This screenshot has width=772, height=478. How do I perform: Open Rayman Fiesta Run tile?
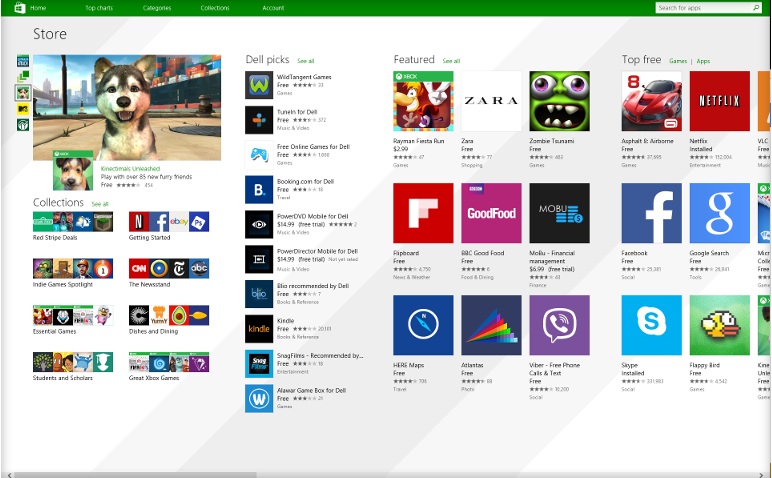[423, 101]
